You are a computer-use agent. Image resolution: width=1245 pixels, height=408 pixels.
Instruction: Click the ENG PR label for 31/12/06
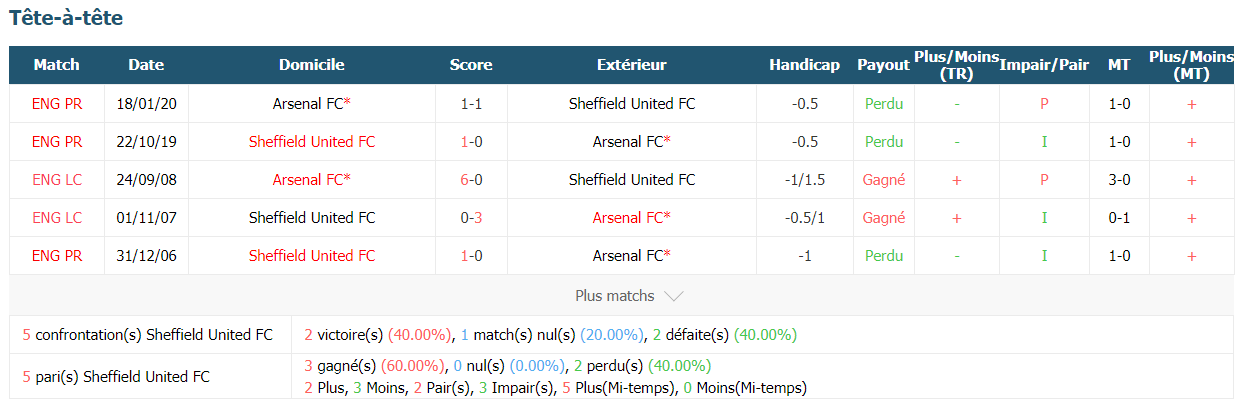56,255
